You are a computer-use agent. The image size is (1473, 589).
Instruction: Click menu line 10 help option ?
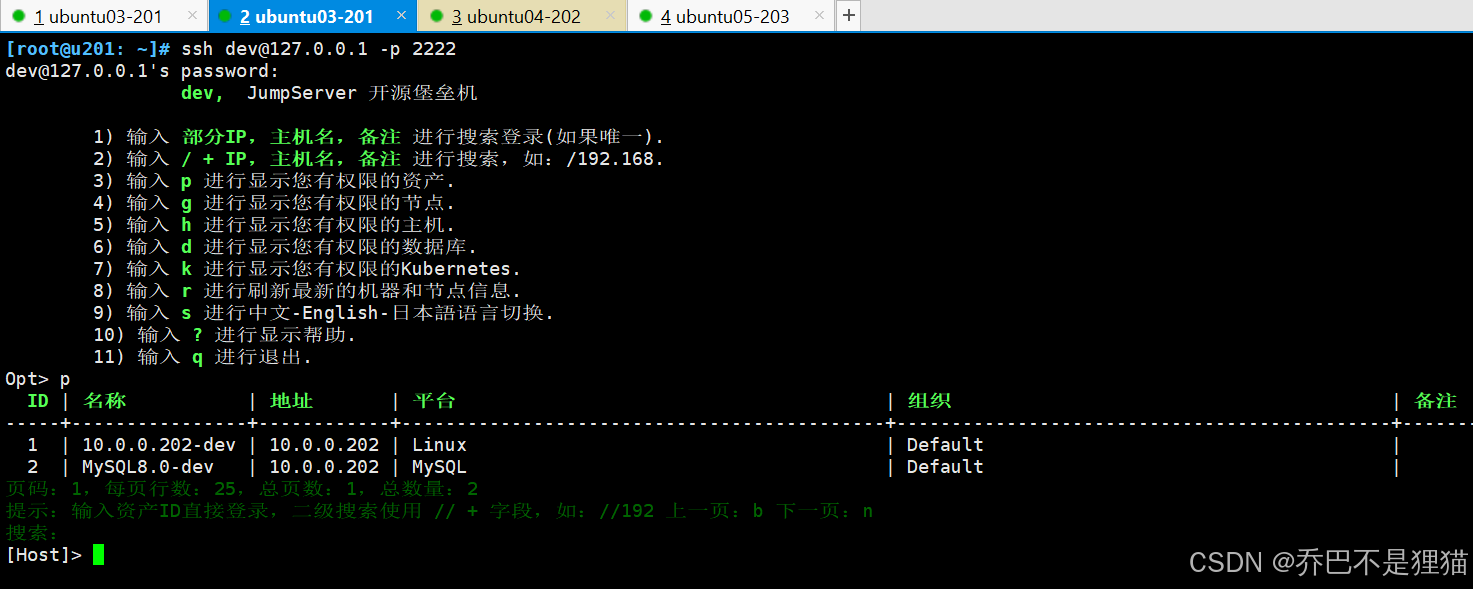[225, 335]
